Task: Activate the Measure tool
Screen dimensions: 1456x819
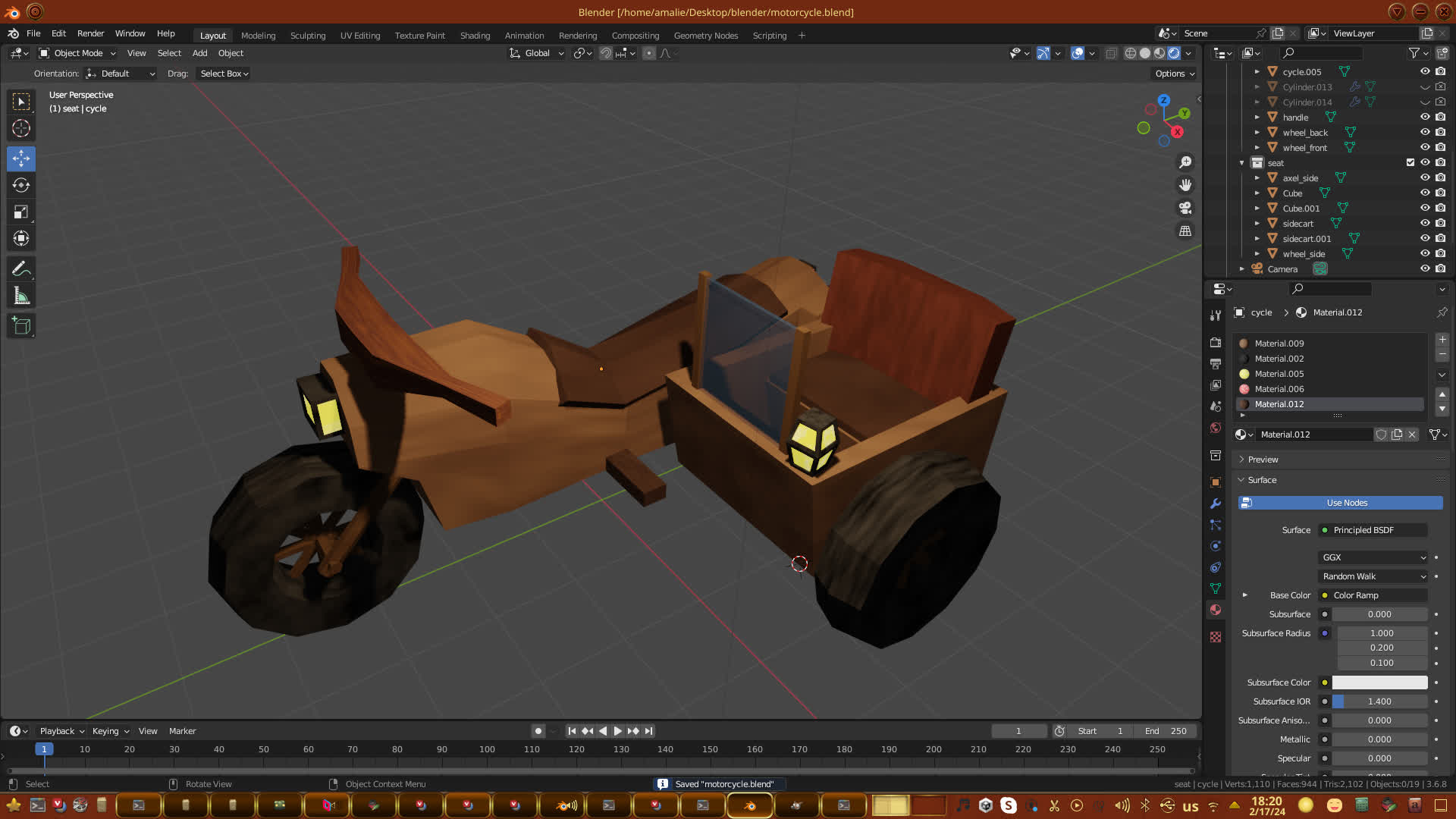Action: coord(21,297)
